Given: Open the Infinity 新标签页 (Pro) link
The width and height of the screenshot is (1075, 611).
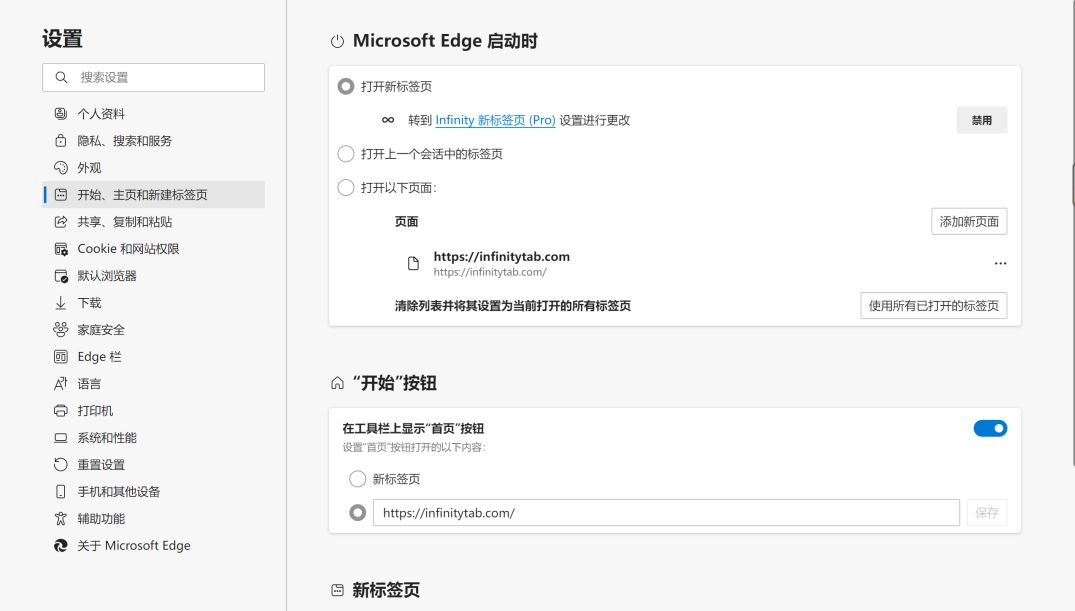Looking at the screenshot, I should pyautogui.click(x=495, y=120).
